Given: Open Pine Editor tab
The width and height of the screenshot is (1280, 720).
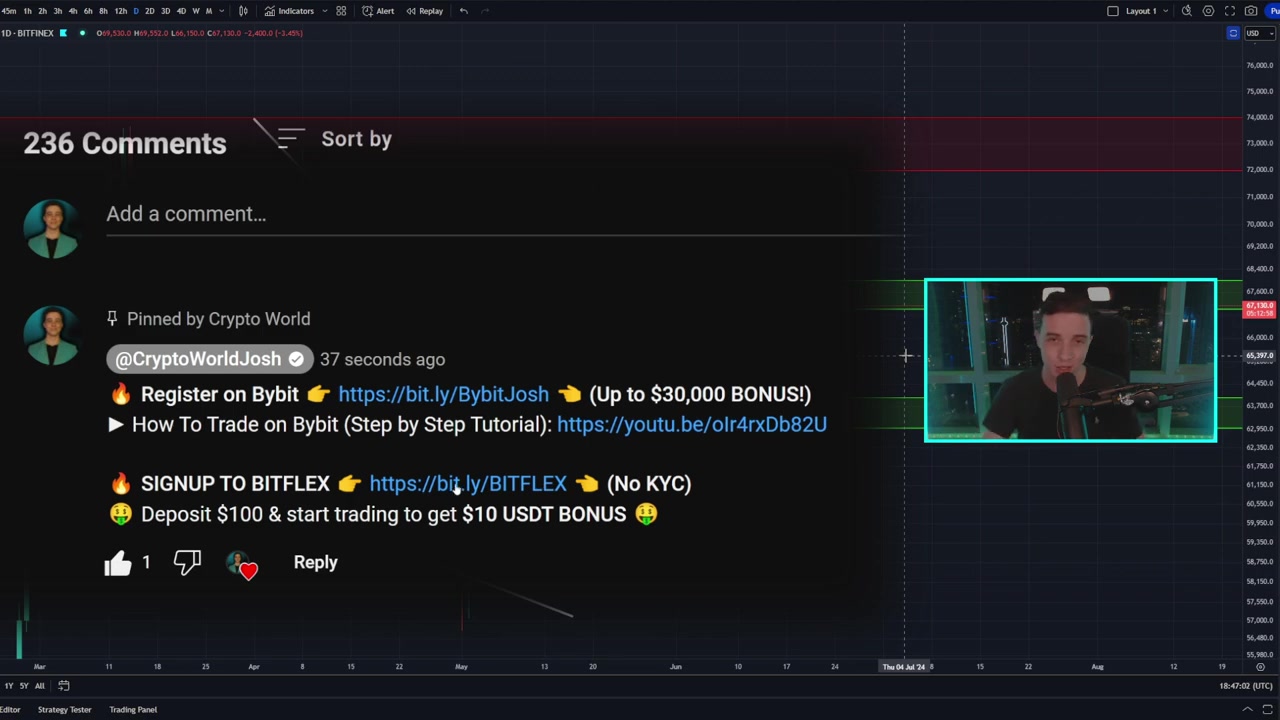Looking at the screenshot, I should click(x=9, y=710).
